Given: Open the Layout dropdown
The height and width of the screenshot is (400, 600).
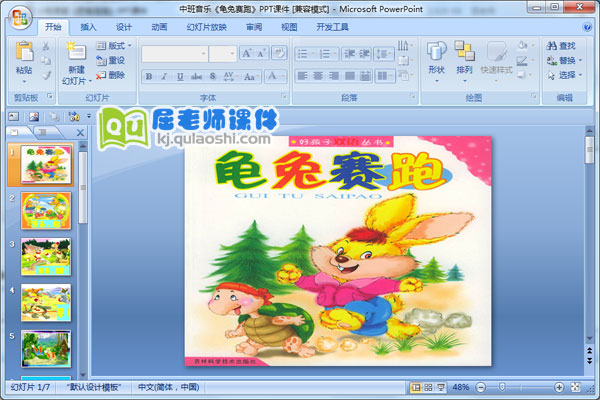Looking at the screenshot, I should [x=114, y=46].
